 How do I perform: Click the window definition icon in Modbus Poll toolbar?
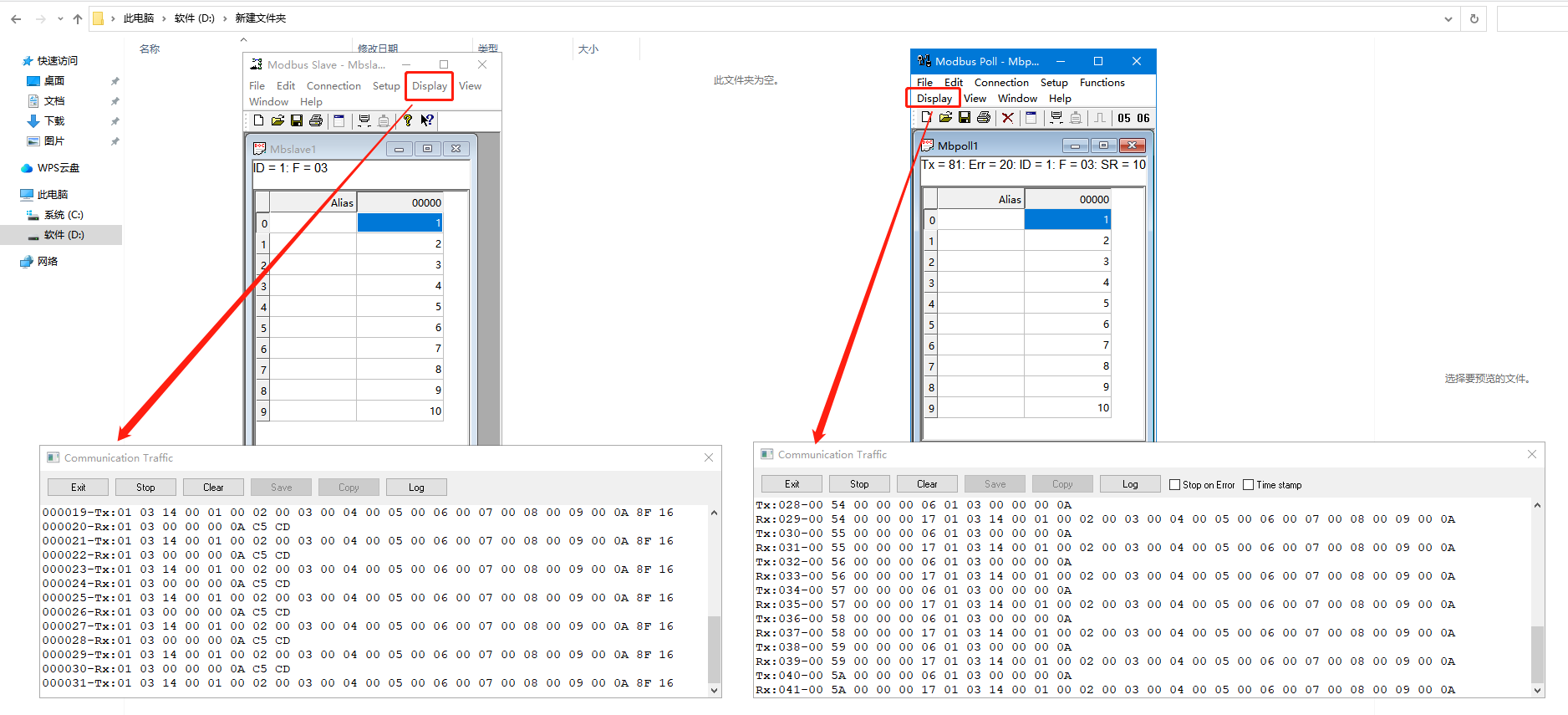[x=1031, y=118]
